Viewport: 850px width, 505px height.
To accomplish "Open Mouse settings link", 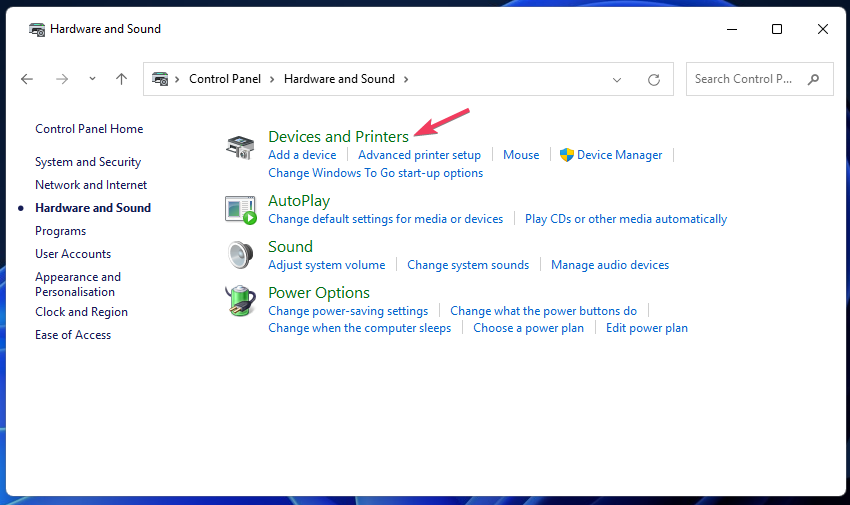I will (521, 155).
